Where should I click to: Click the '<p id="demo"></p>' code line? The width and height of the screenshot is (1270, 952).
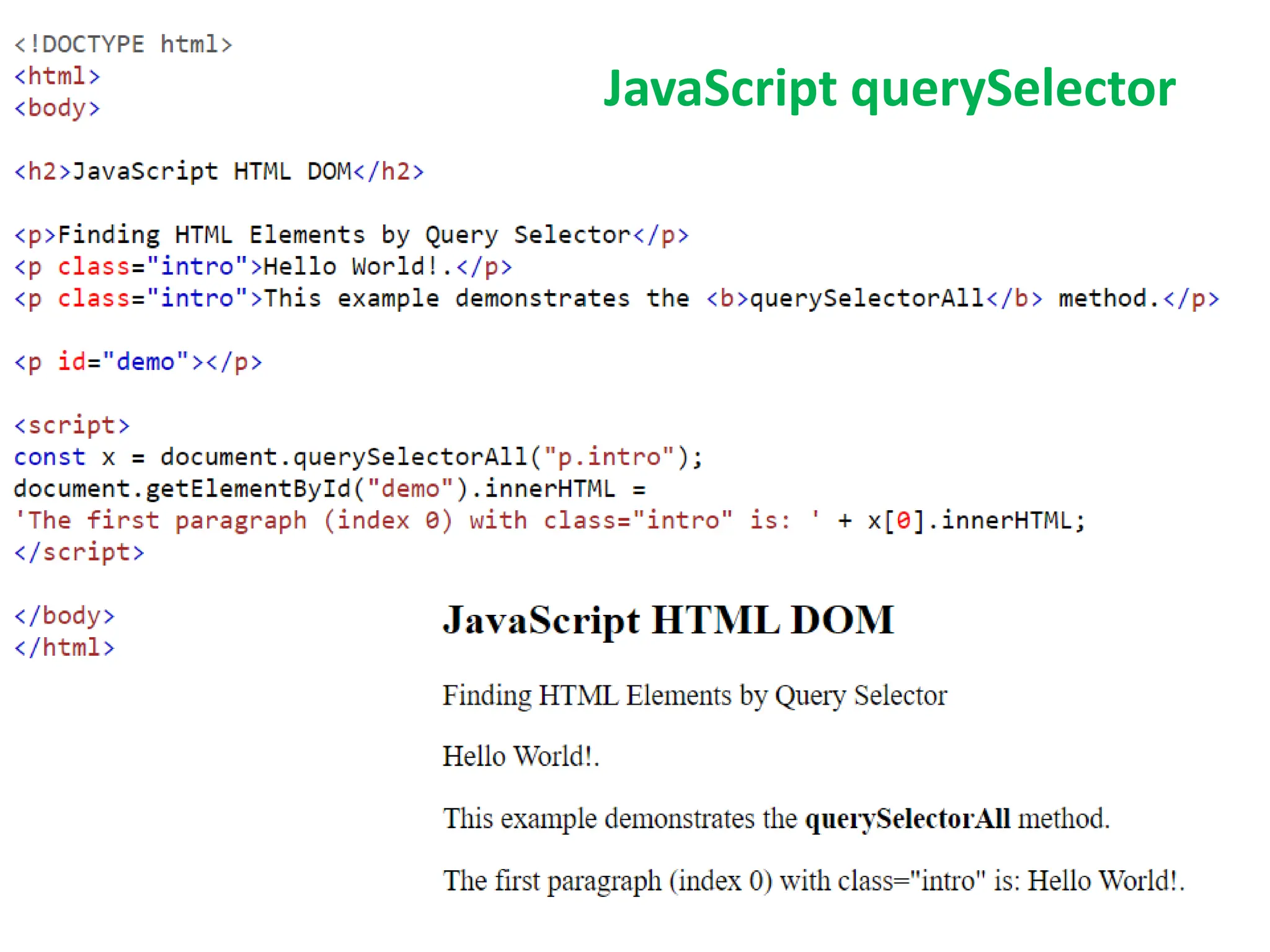(x=138, y=362)
